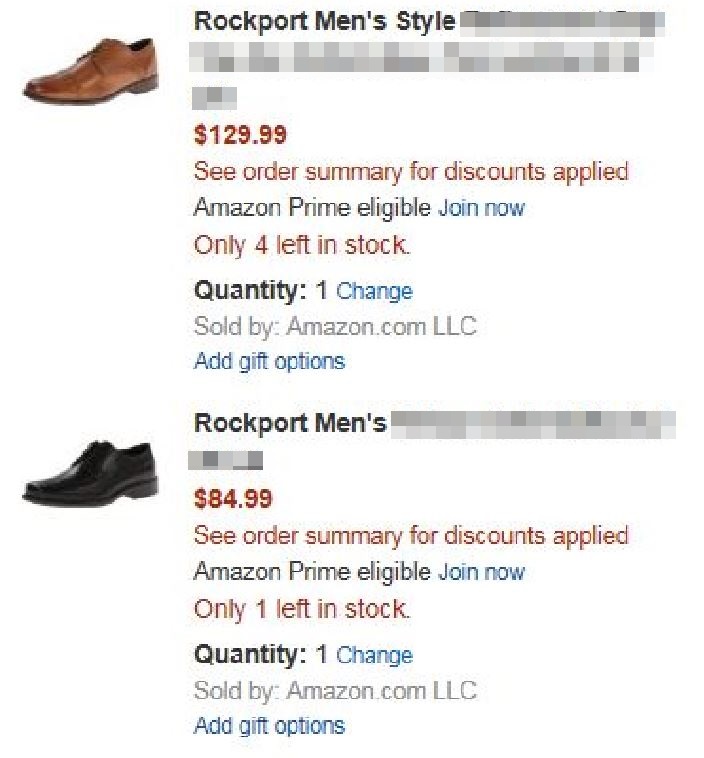Click 'Sold by: Amazon.com LLC' under the brown shoe

(335, 326)
